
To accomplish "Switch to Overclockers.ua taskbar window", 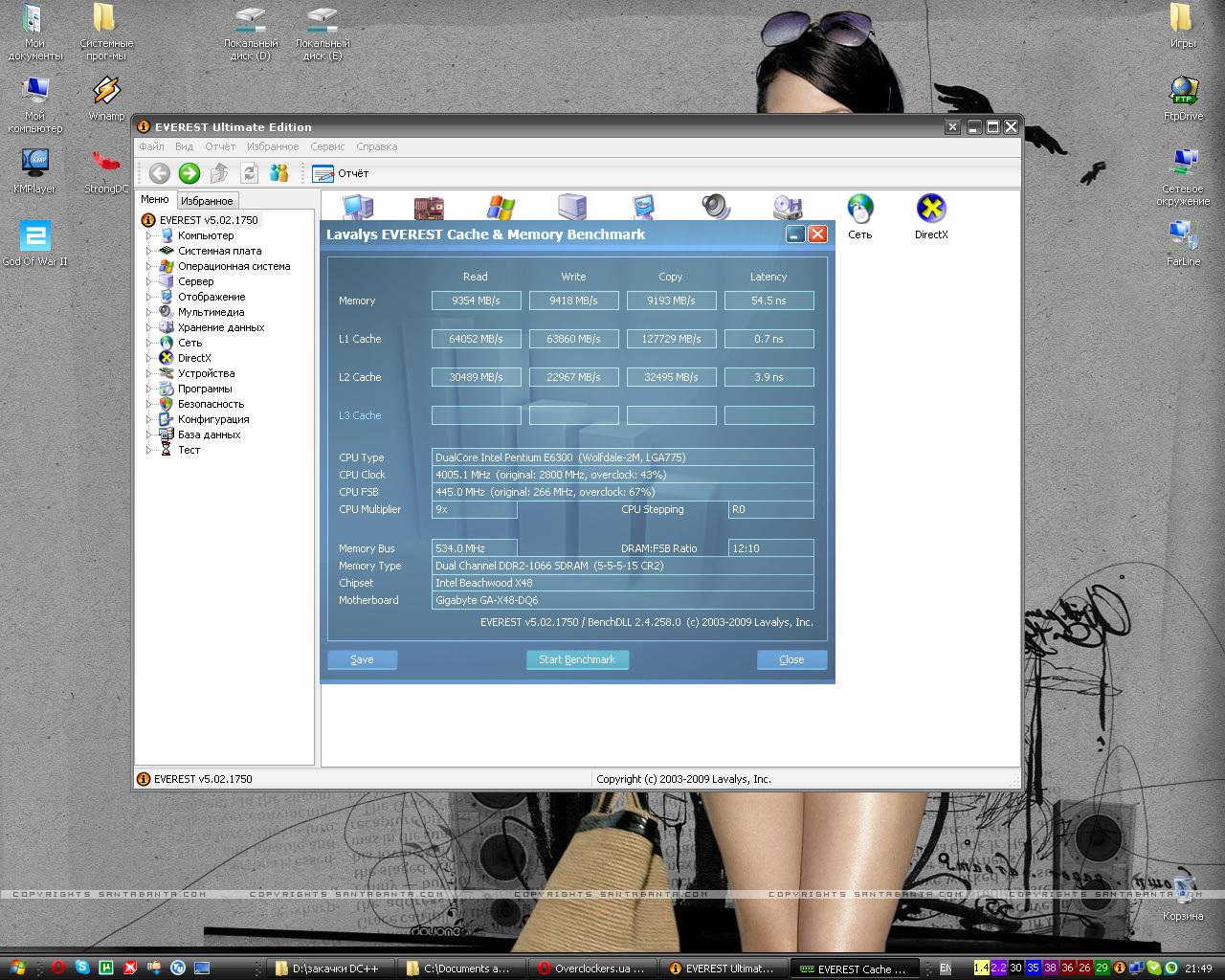I will (595, 969).
